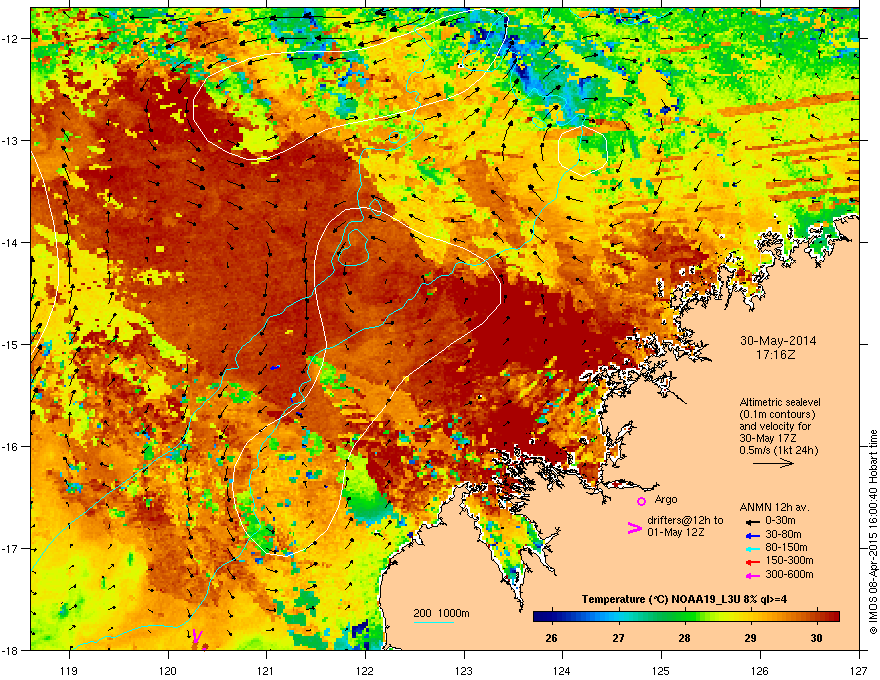
Task: Click the Temperature NOAA19_L3U colorbar title
Action: click(684, 599)
